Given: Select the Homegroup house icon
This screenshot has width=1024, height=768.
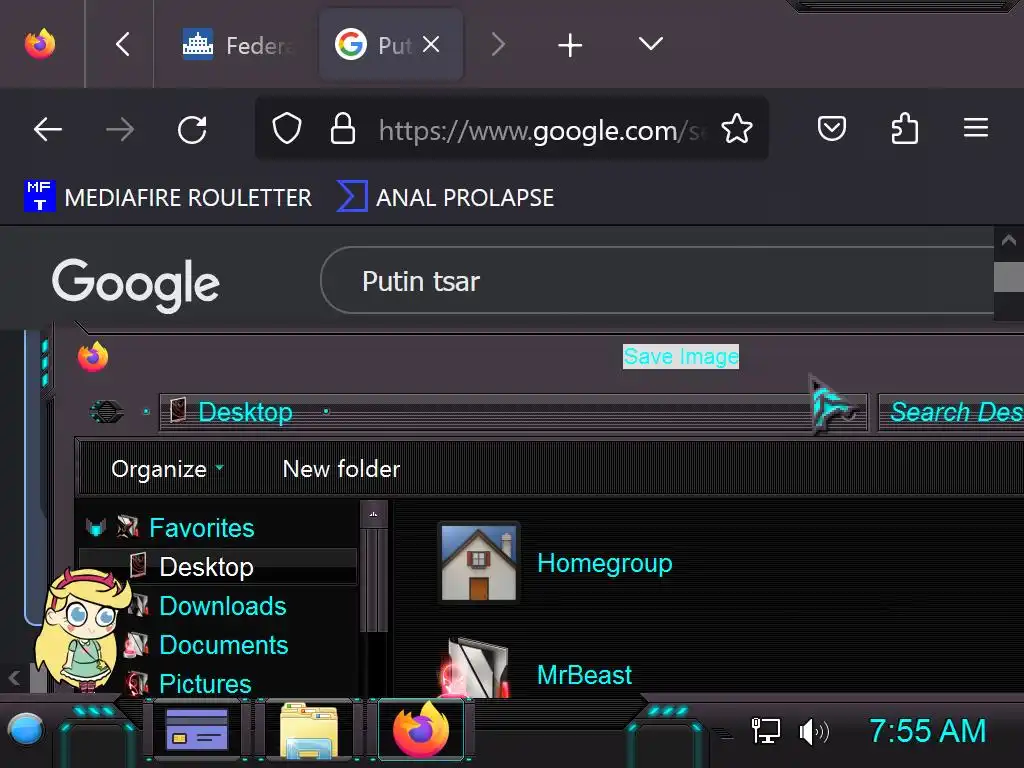Looking at the screenshot, I should tap(479, 562).
